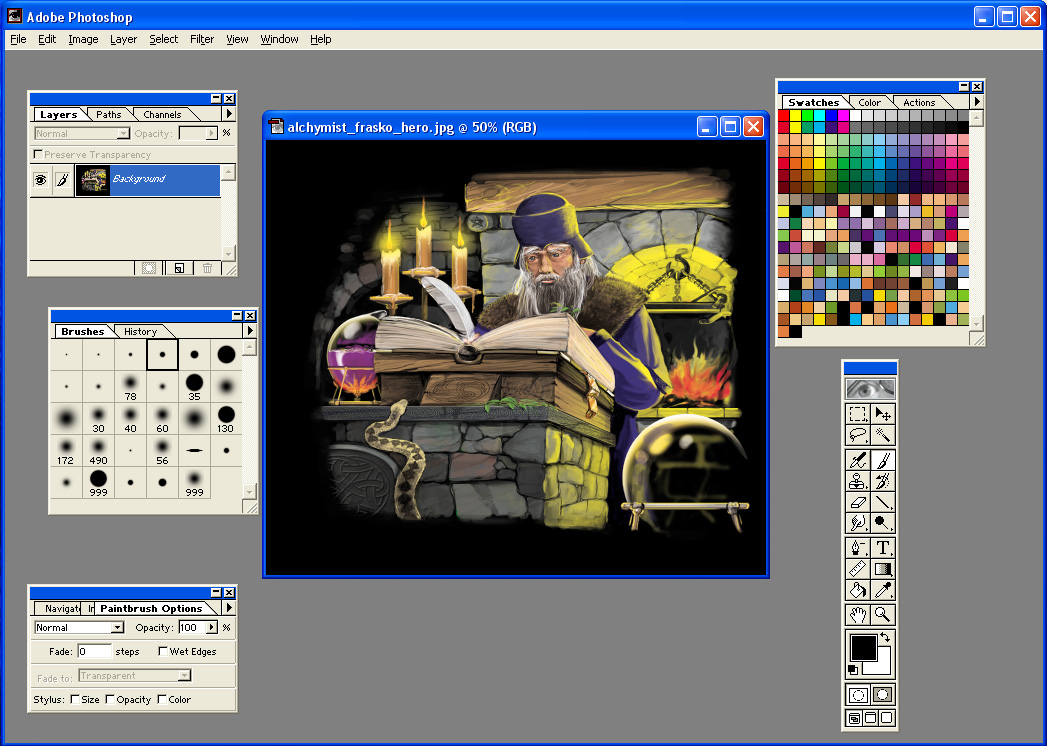This screenshot has width=1047, height=746.
Task: Reset to default black and white colors
Action: [x=853, y=669]
